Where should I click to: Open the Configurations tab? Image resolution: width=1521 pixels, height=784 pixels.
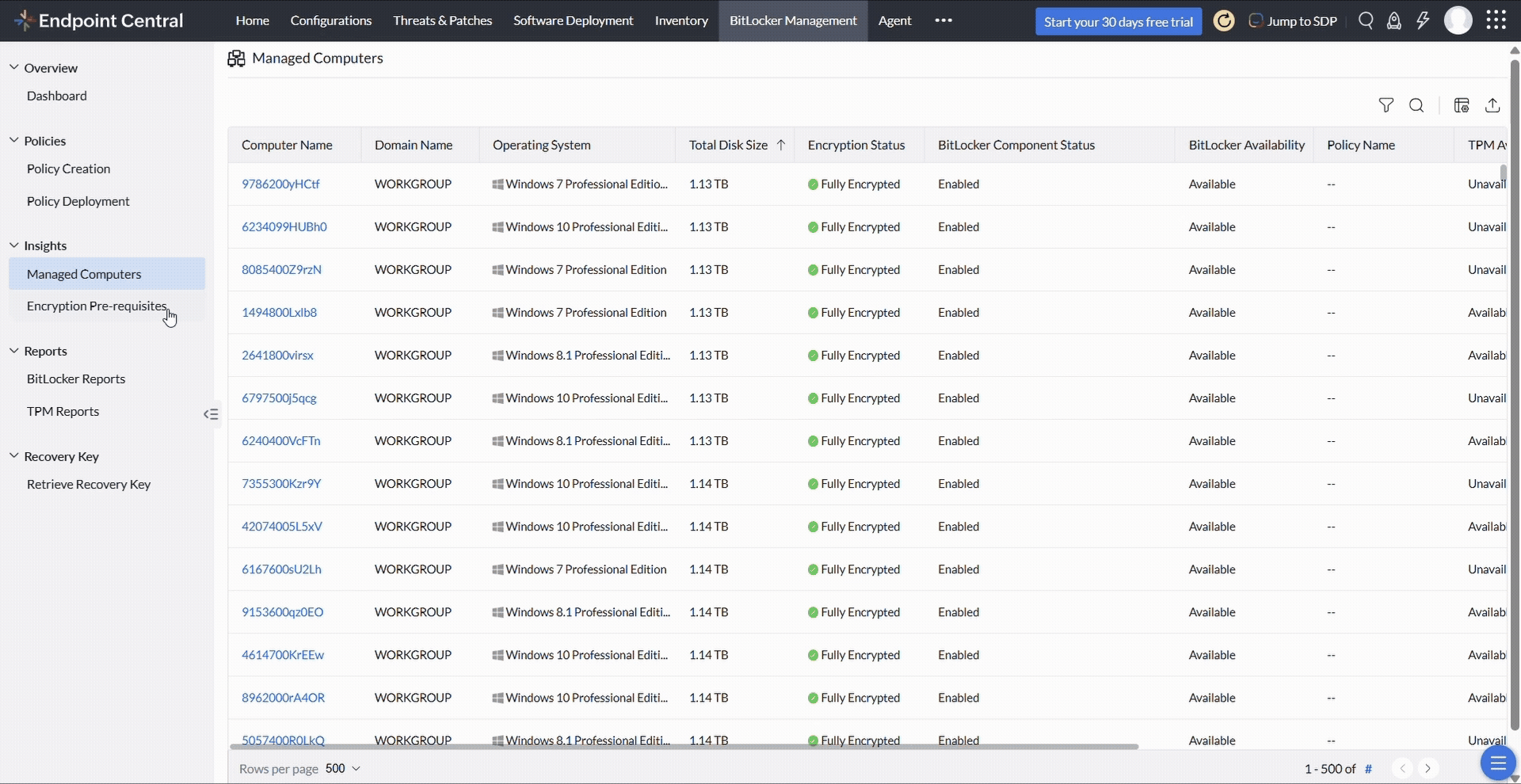pos(331,21)
